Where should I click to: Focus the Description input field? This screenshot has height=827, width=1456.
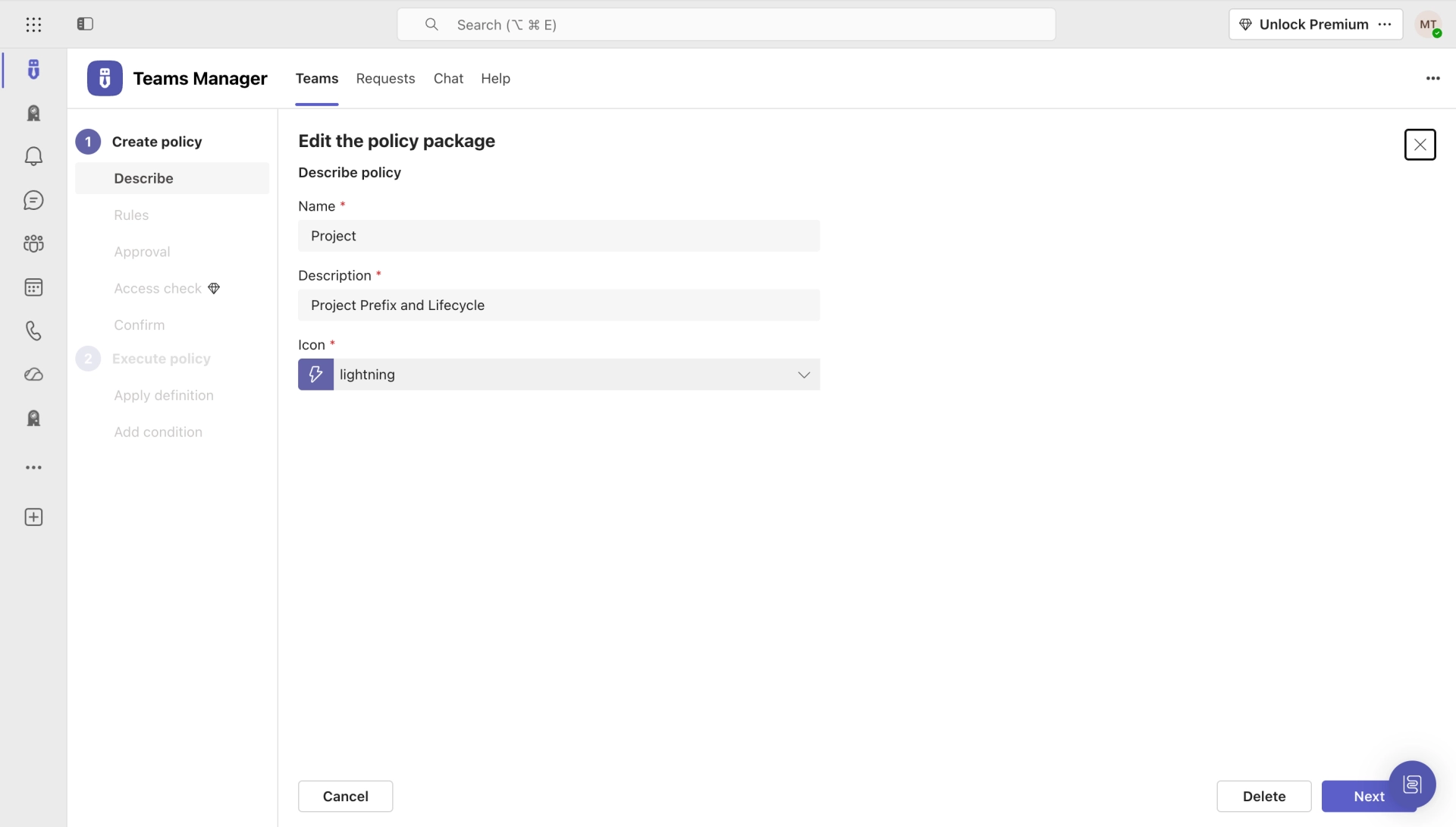[559, 305]
